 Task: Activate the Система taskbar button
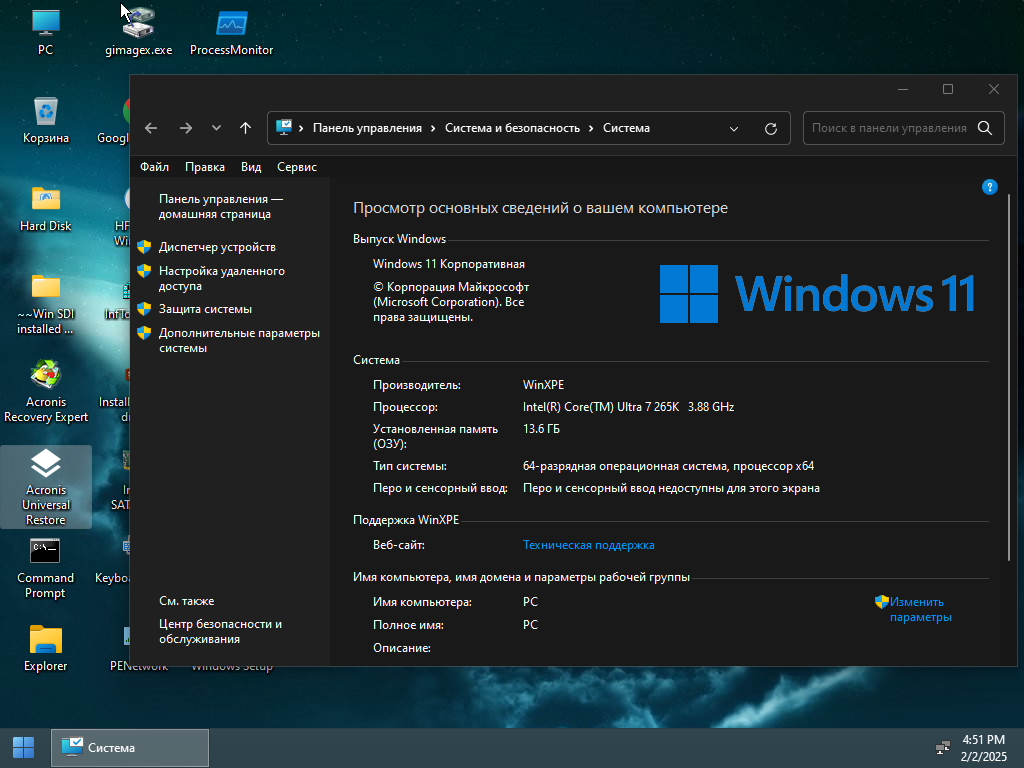[x=130, y=748]
